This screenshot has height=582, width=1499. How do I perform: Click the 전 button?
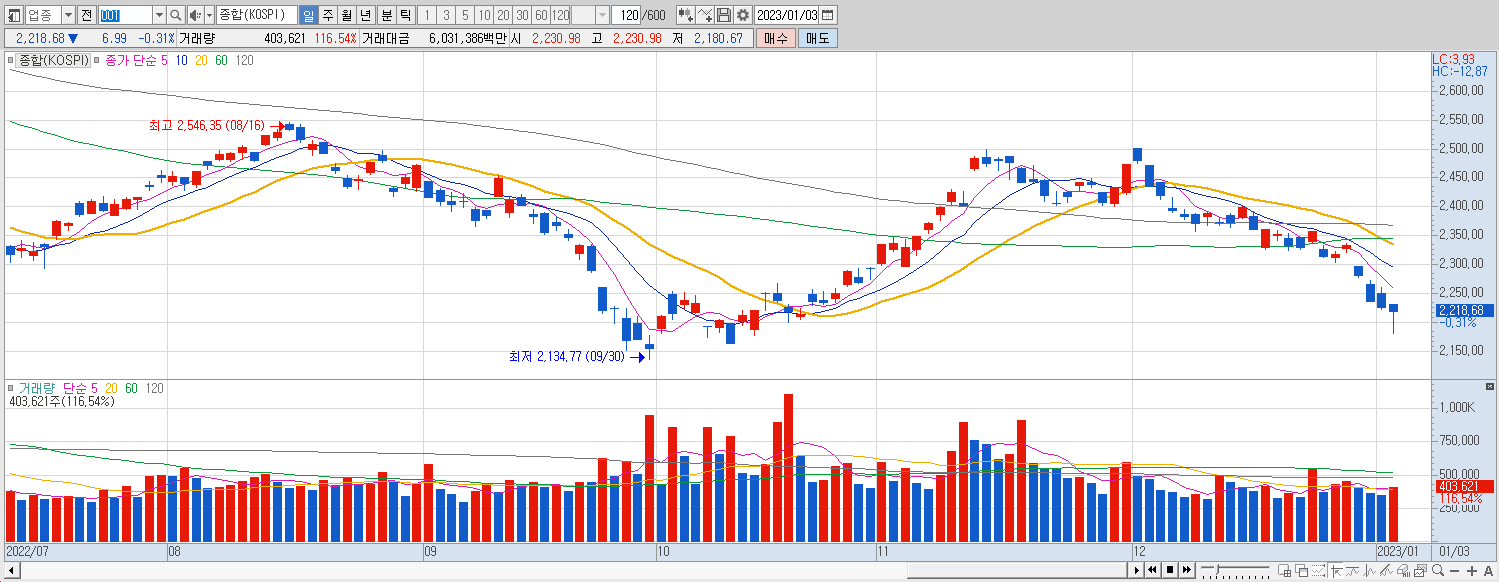[86, 15]
